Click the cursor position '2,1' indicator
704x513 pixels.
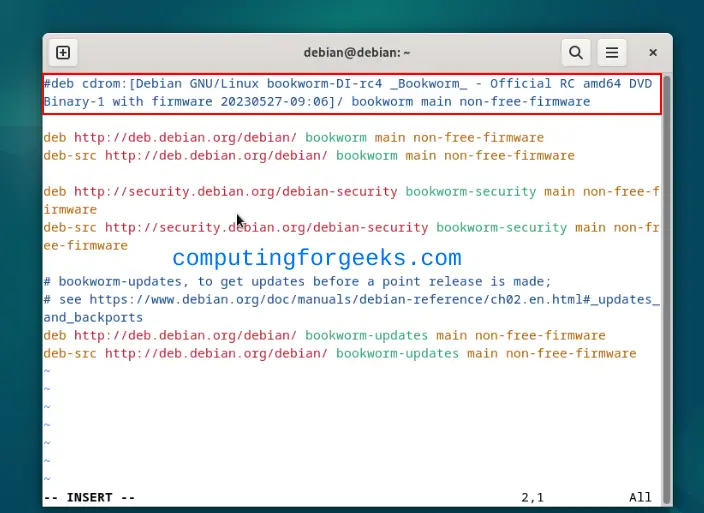click(x=532, y=497)
